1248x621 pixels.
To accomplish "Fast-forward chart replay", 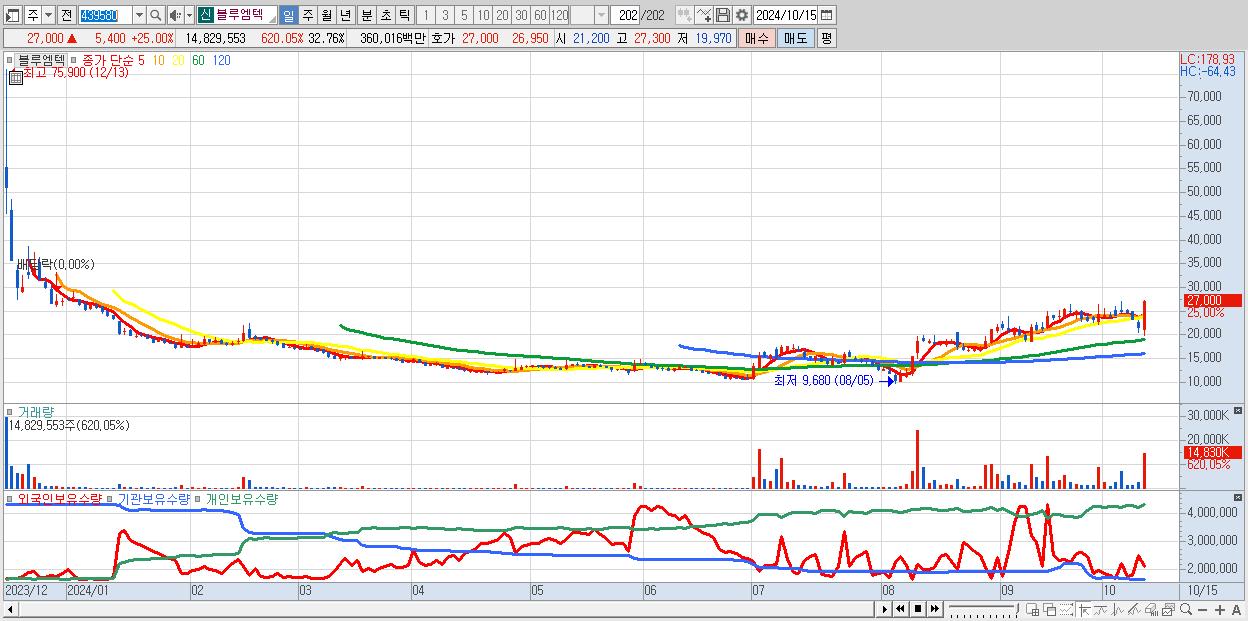I will [x=935, y=609].
